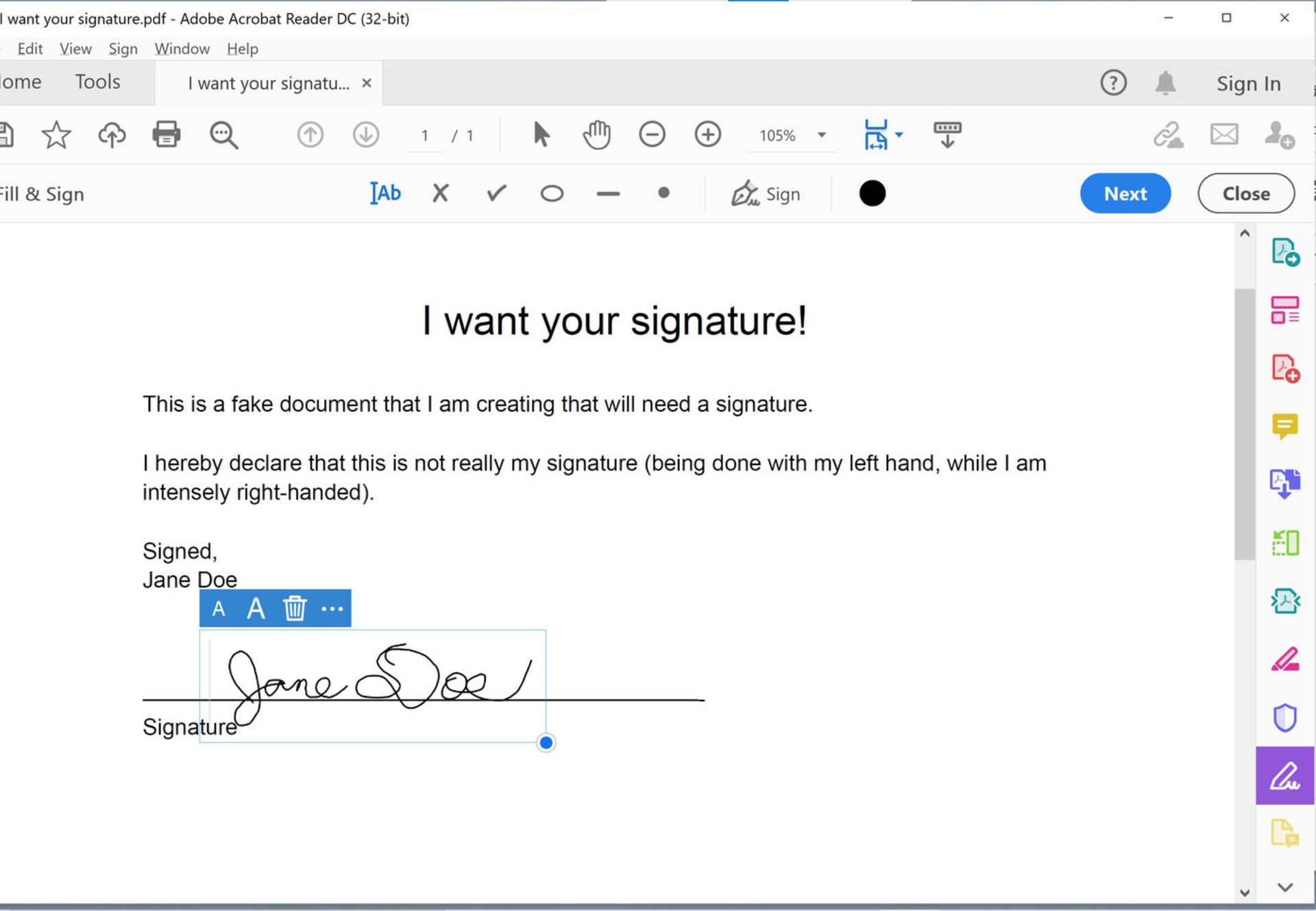The width and height of the screenshot is (1316, 911).
Task: Open the black color picker swatch
Action: tap(872, 193)
